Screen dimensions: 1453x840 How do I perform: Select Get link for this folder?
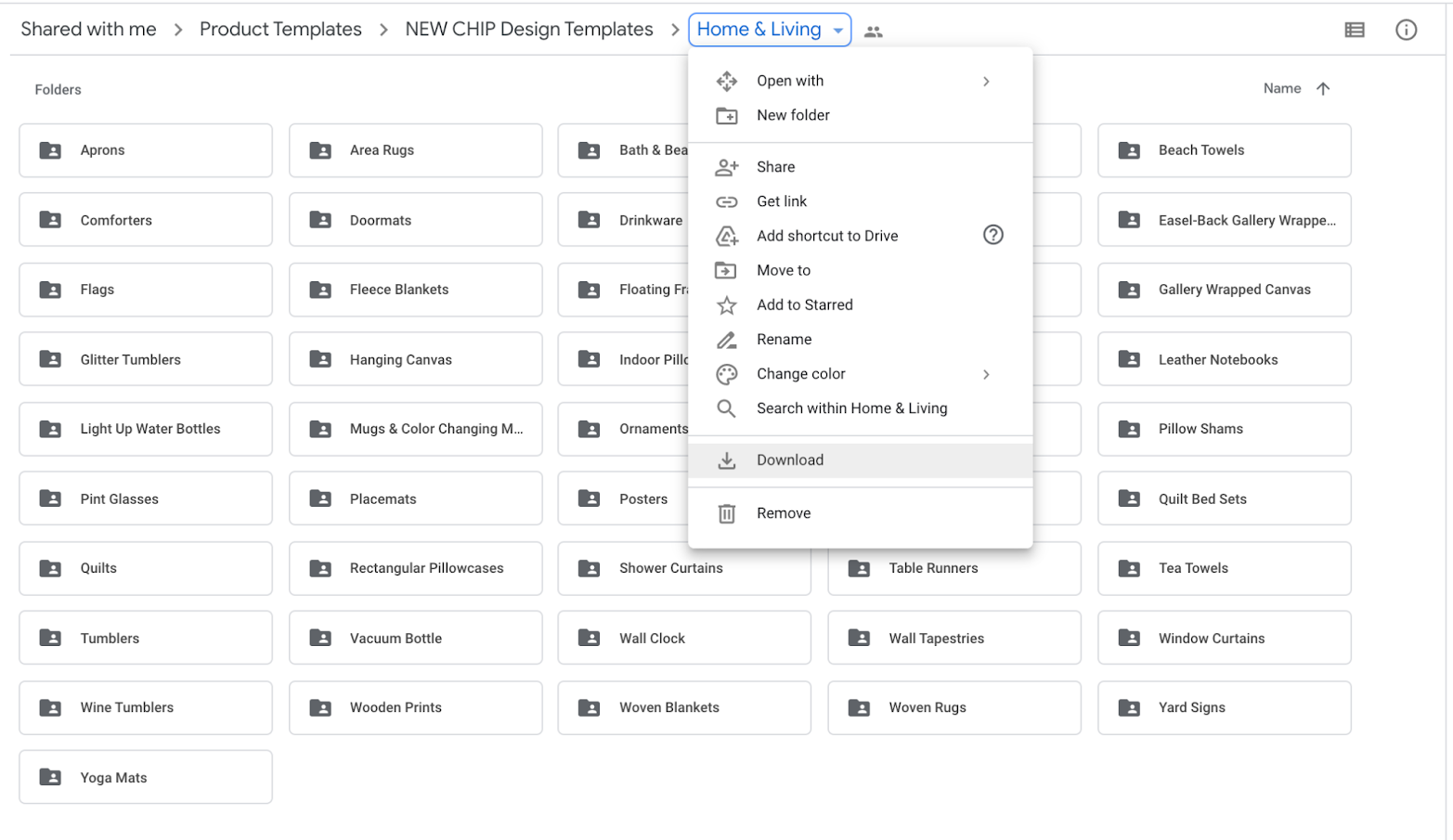(782, 200)
